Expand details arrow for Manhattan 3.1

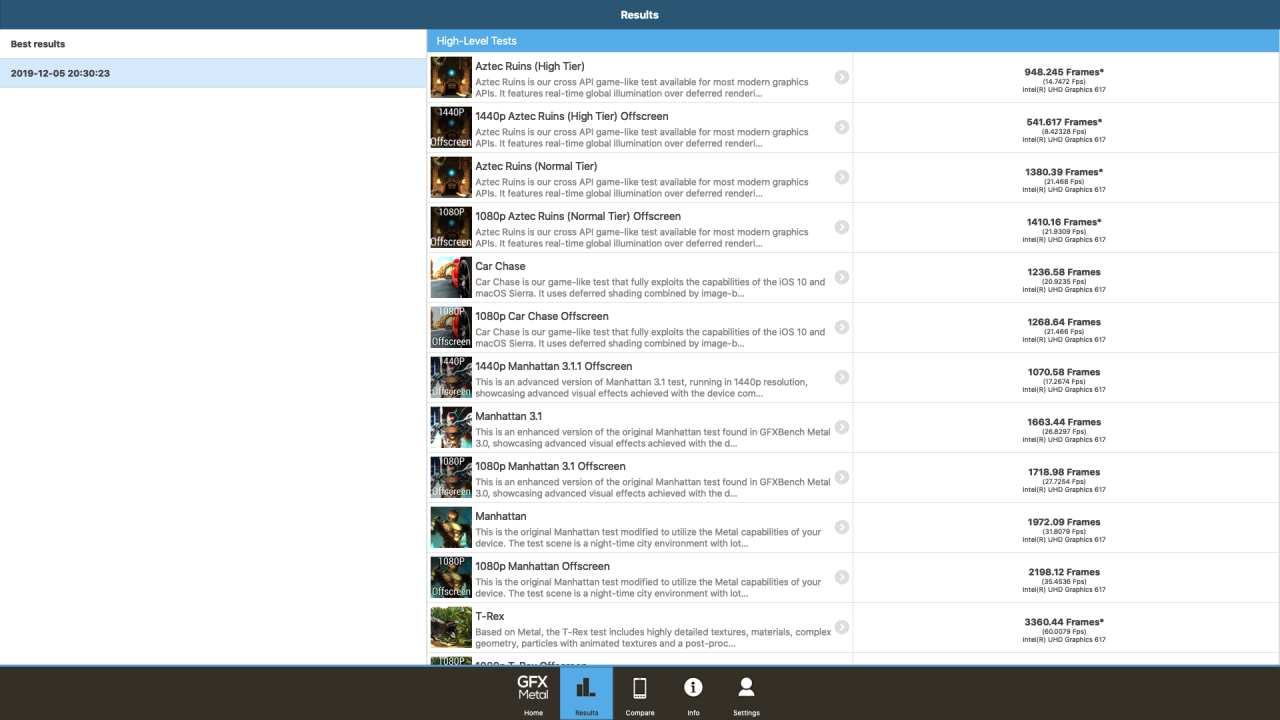842,427
